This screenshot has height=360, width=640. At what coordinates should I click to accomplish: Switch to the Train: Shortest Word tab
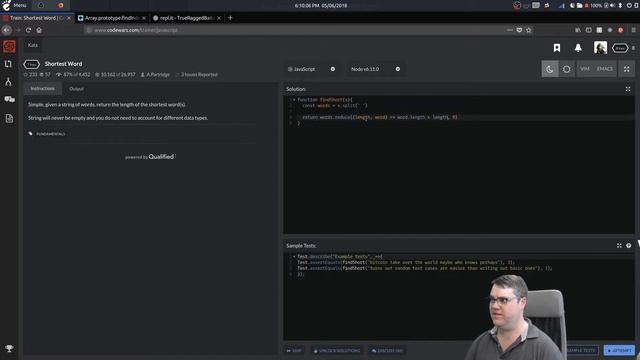pyautogui.click(x=37, y=18)
